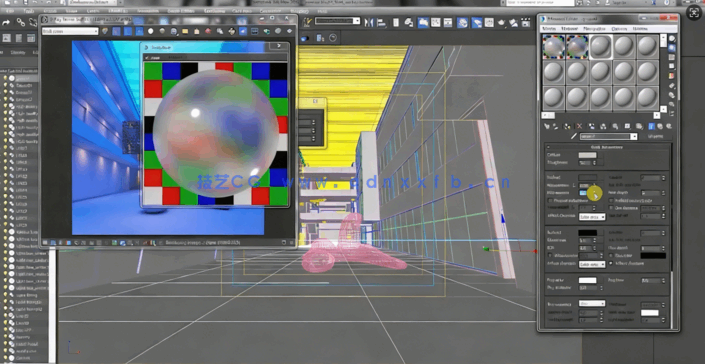
Task: Click Make Unique icon in Material Editor
Action: [603, 126]
